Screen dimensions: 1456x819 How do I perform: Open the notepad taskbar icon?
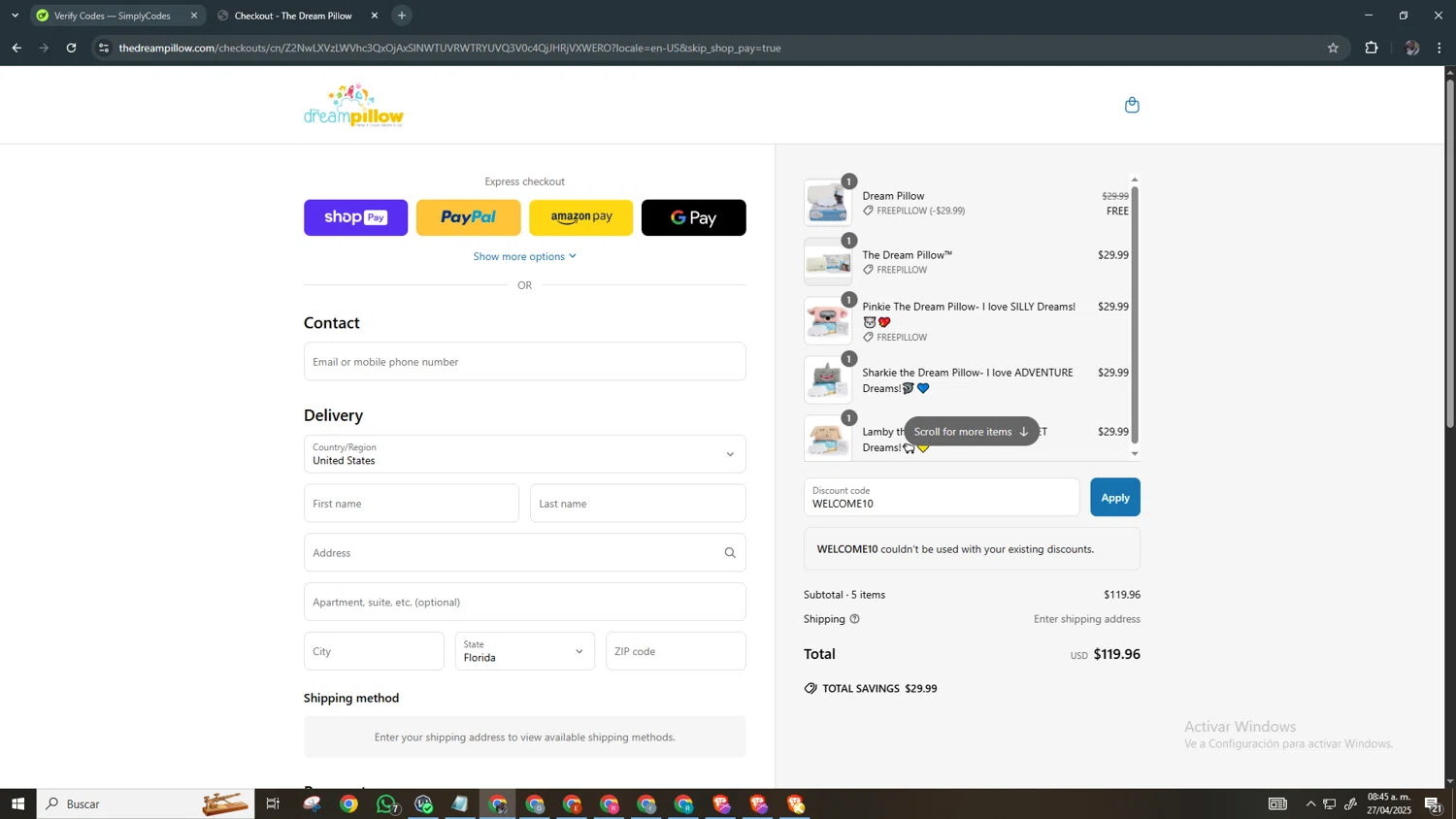coord(460,803)
